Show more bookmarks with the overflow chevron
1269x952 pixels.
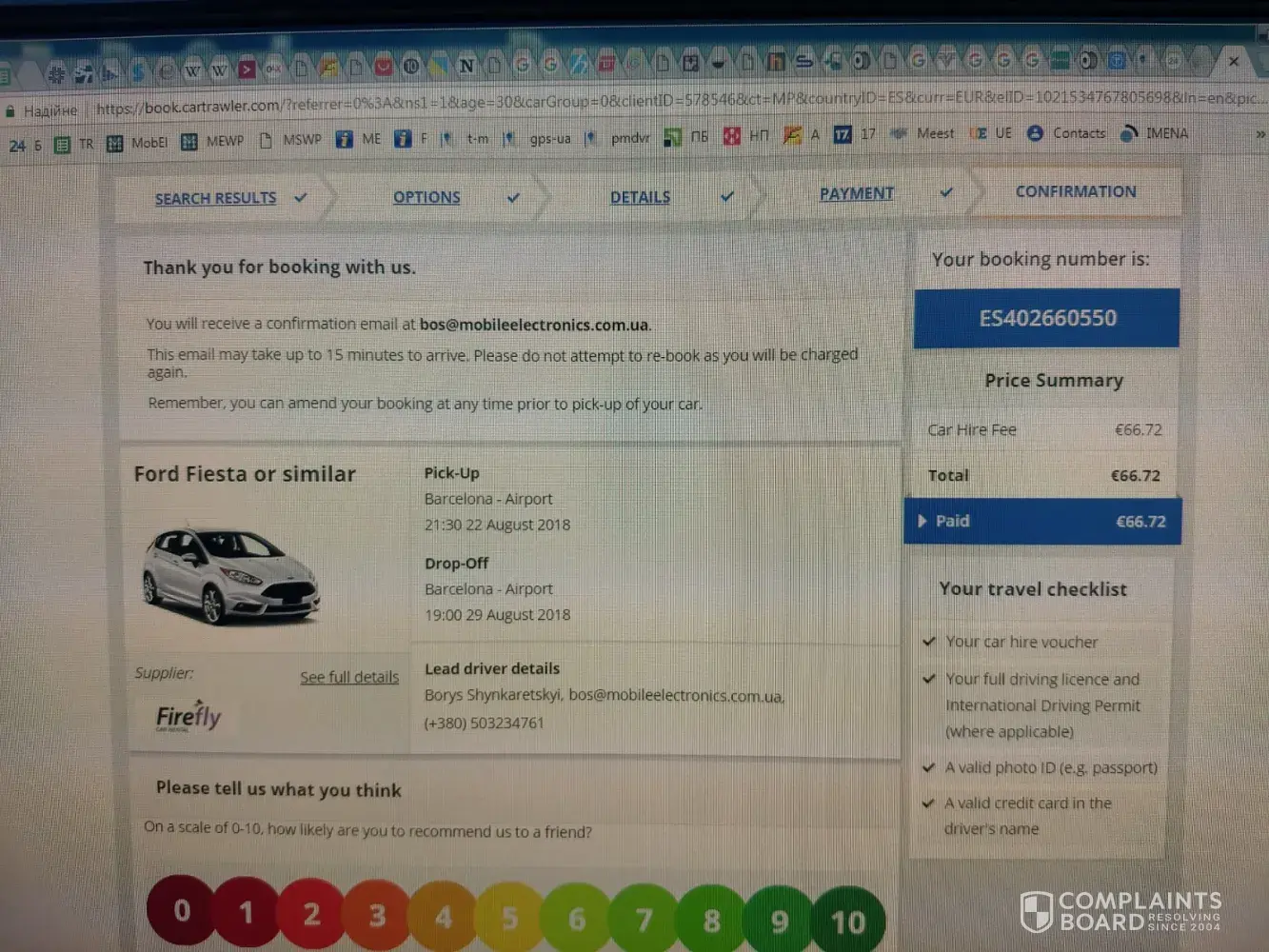coord(1260,134)
